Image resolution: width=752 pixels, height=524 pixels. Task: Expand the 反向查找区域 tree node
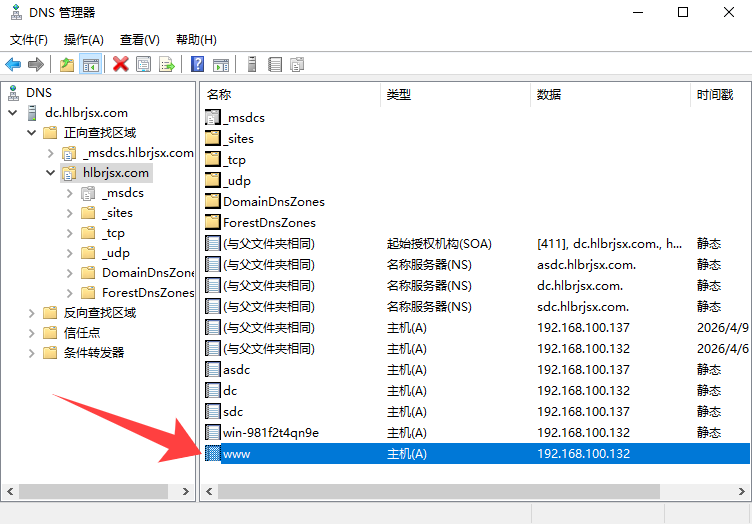[x=33, y=313]
